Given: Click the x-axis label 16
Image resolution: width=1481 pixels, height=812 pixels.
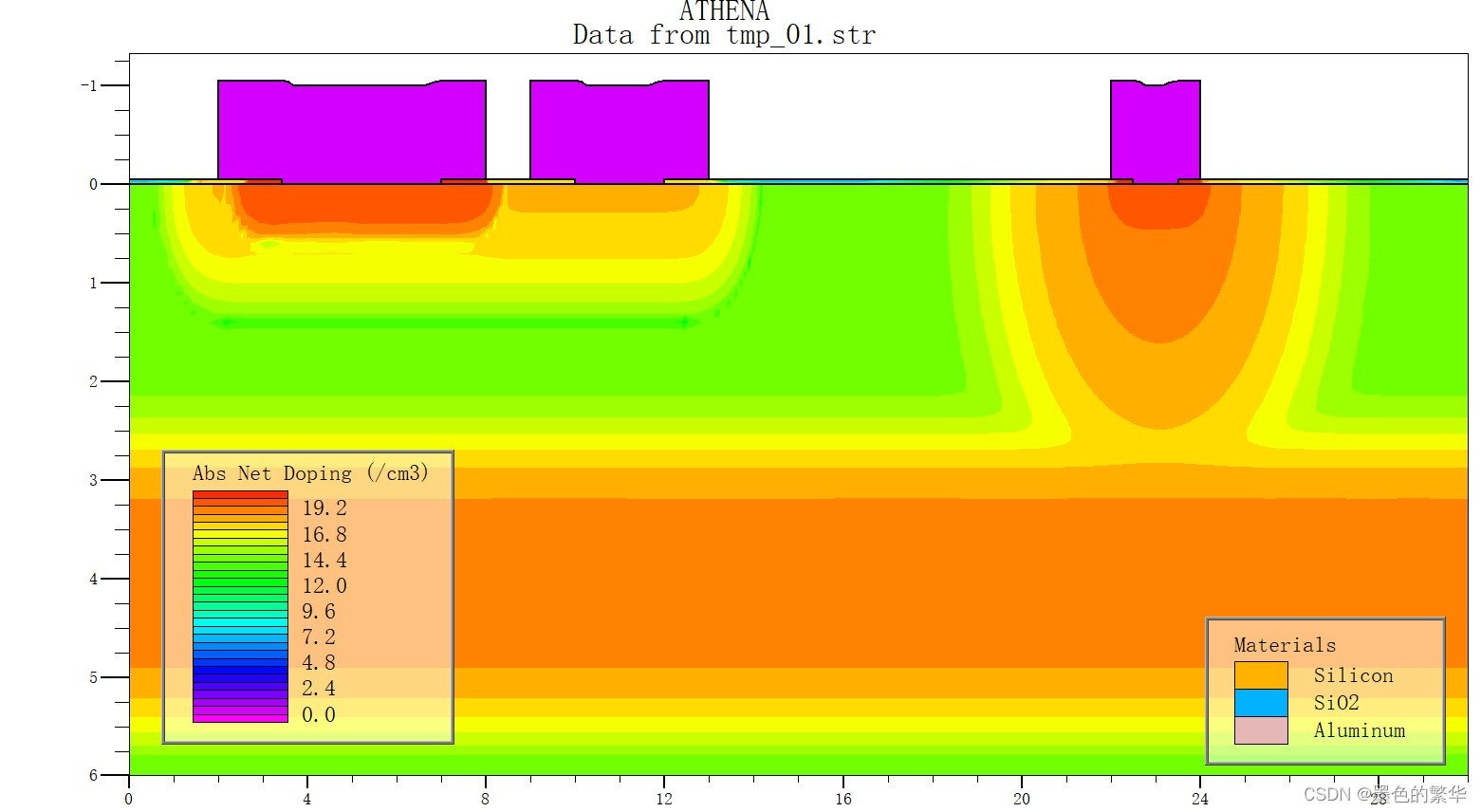Looking at the screenshot, I should (x=842, y=799).
